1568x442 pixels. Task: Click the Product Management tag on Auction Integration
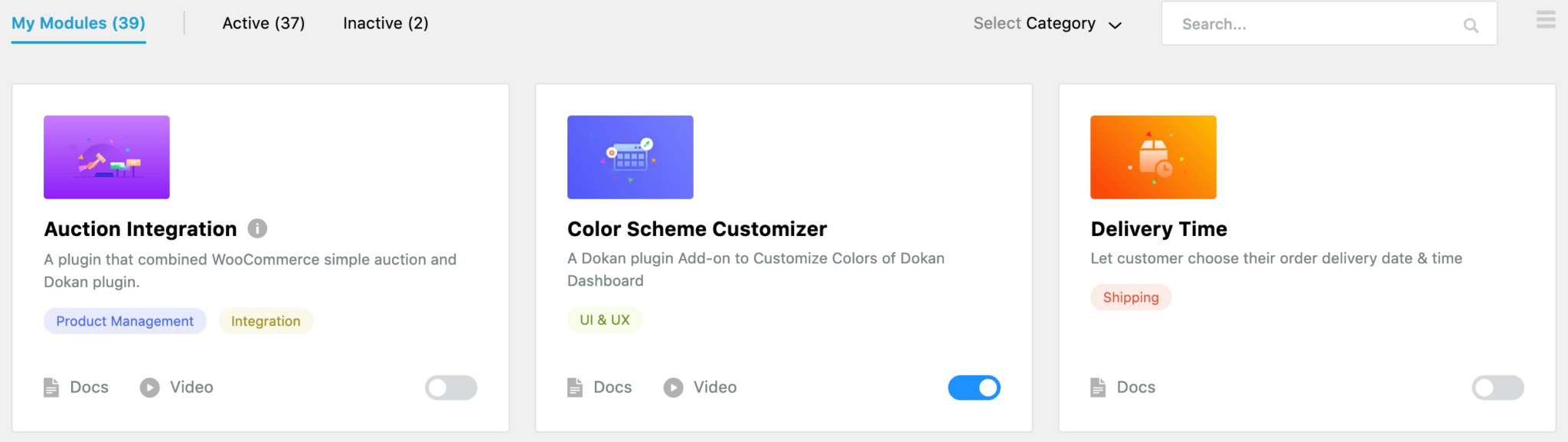(124, 321)
